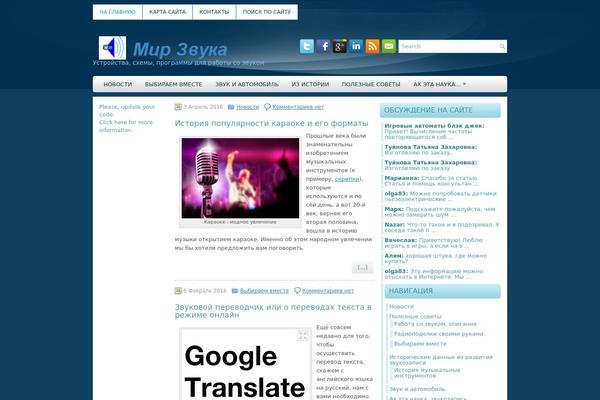
Task: Open НОВОСТИ in main menu
Action: click(118, 84)
